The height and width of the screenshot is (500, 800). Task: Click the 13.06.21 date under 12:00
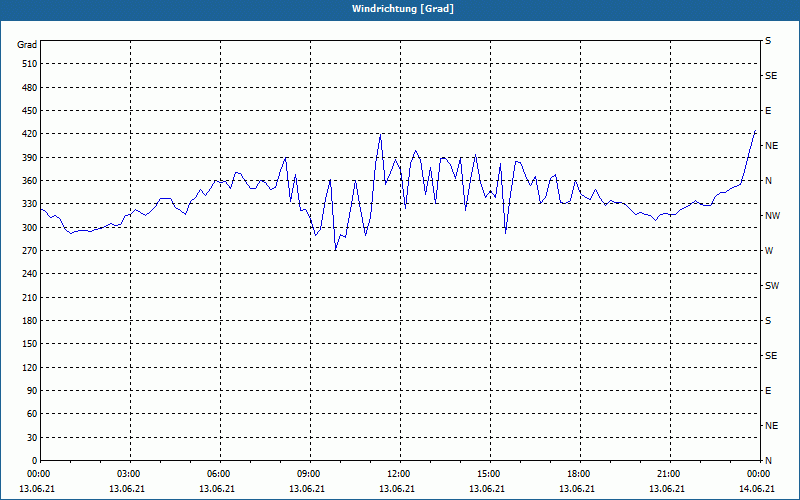(397, 488)
